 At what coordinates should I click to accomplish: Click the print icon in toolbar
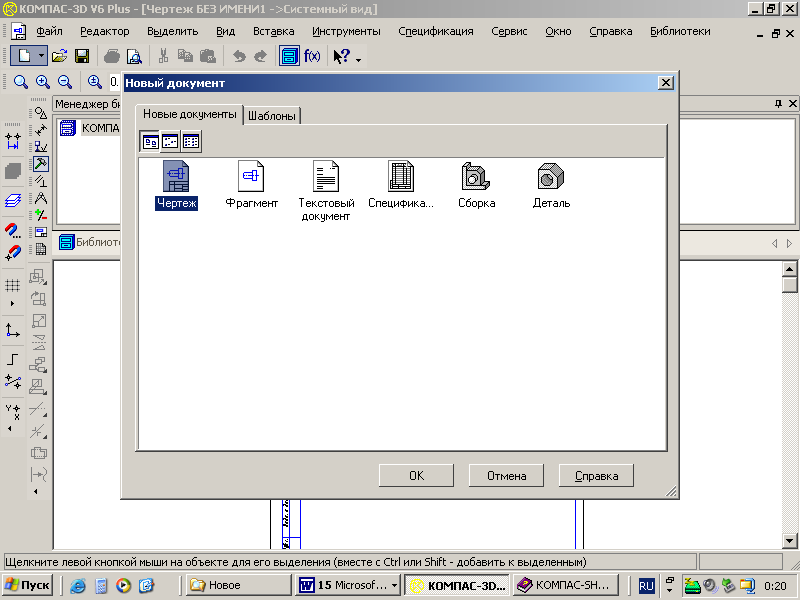[112, 56]
